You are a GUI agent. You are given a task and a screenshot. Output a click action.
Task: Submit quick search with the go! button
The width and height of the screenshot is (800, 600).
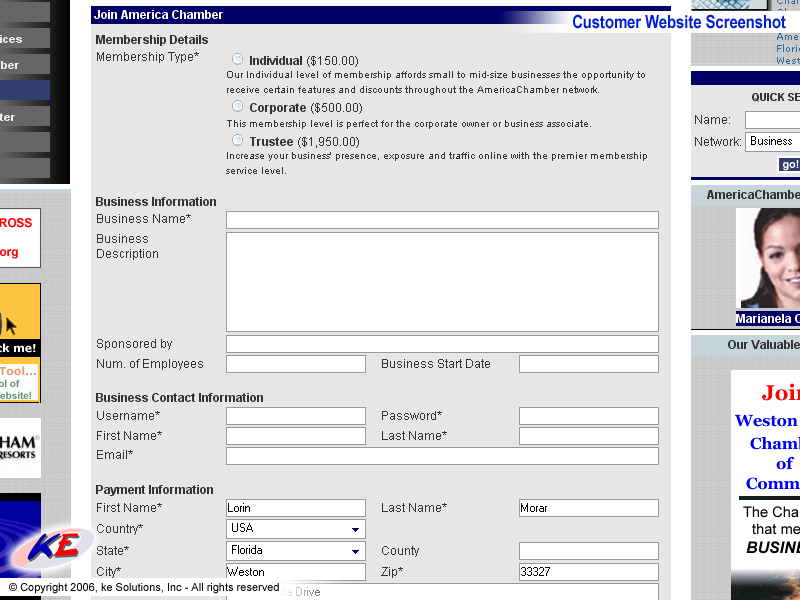pos(789,164)
